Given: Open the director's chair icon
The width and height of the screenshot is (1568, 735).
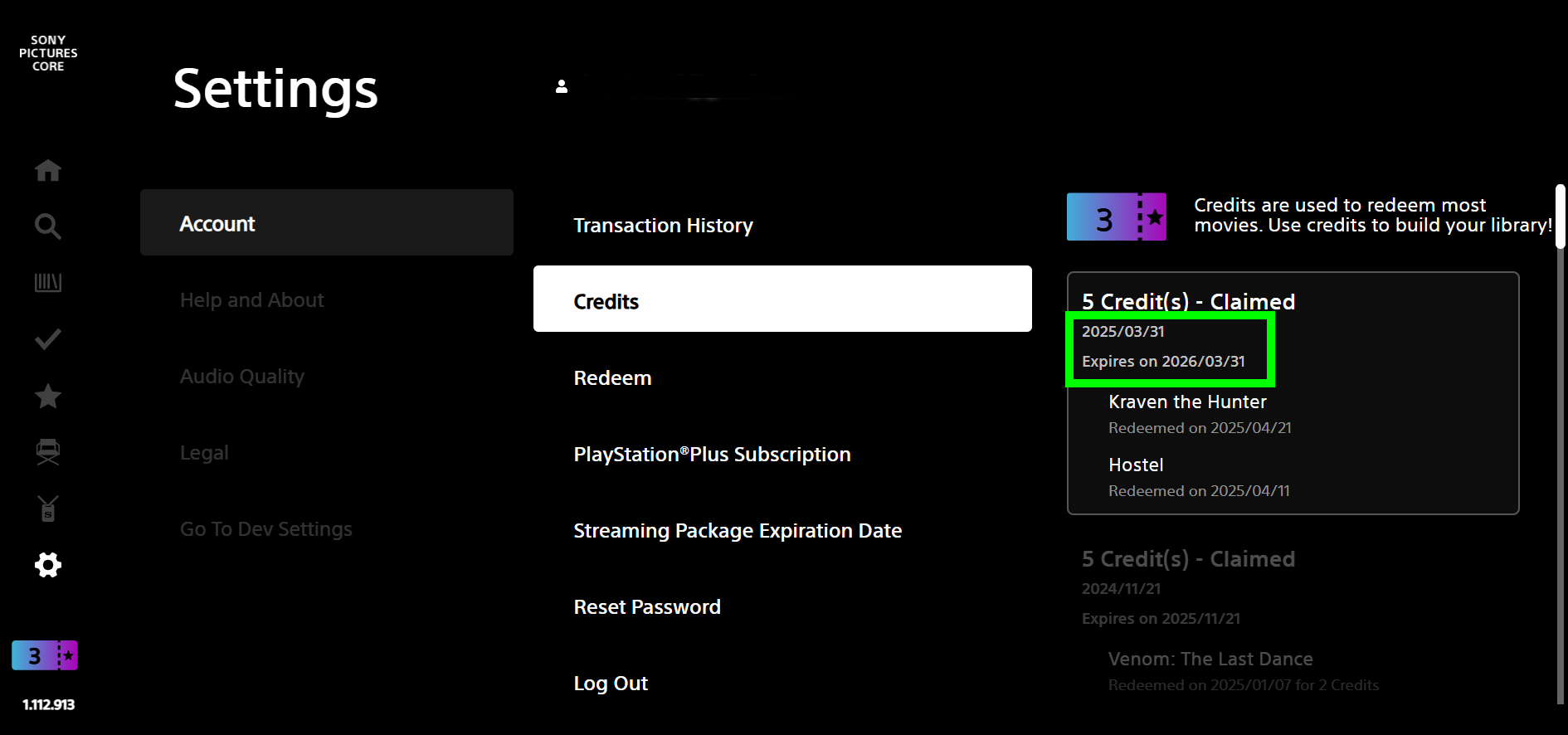Looking at the screenshot, I should (48, 452).
